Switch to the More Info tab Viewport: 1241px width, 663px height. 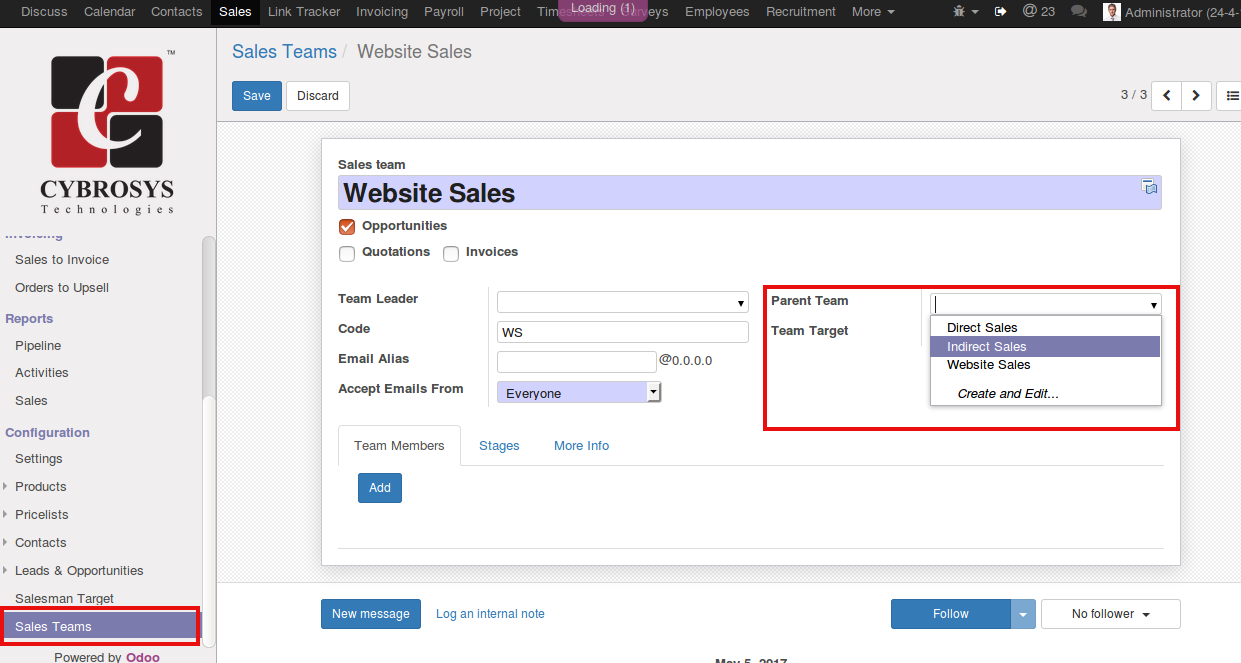581,446
